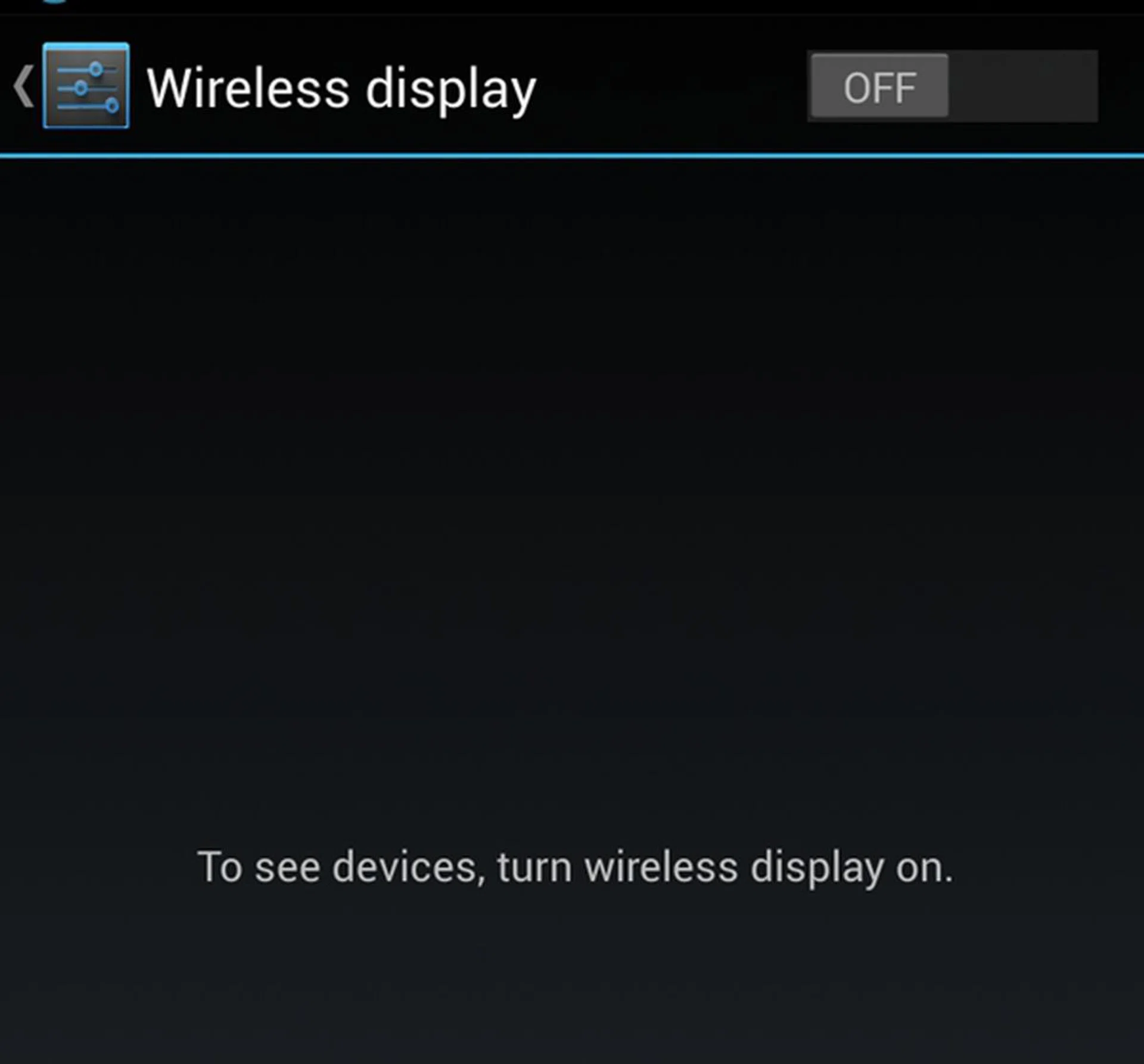Tap the empty dark side of the switch
This screenshot has width=1144, height=1064.
point(1023,86)
